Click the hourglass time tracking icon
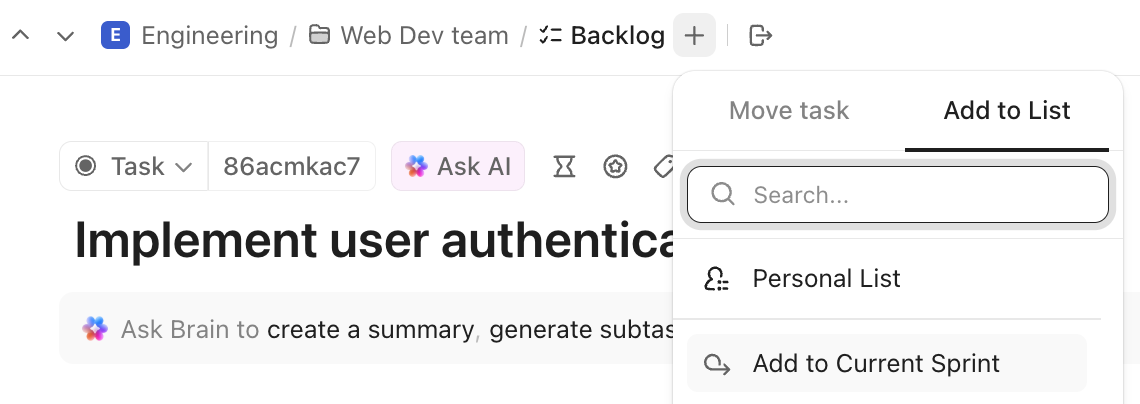The width and height of the screenshot is (1140, 404). [x=565, y=167]
